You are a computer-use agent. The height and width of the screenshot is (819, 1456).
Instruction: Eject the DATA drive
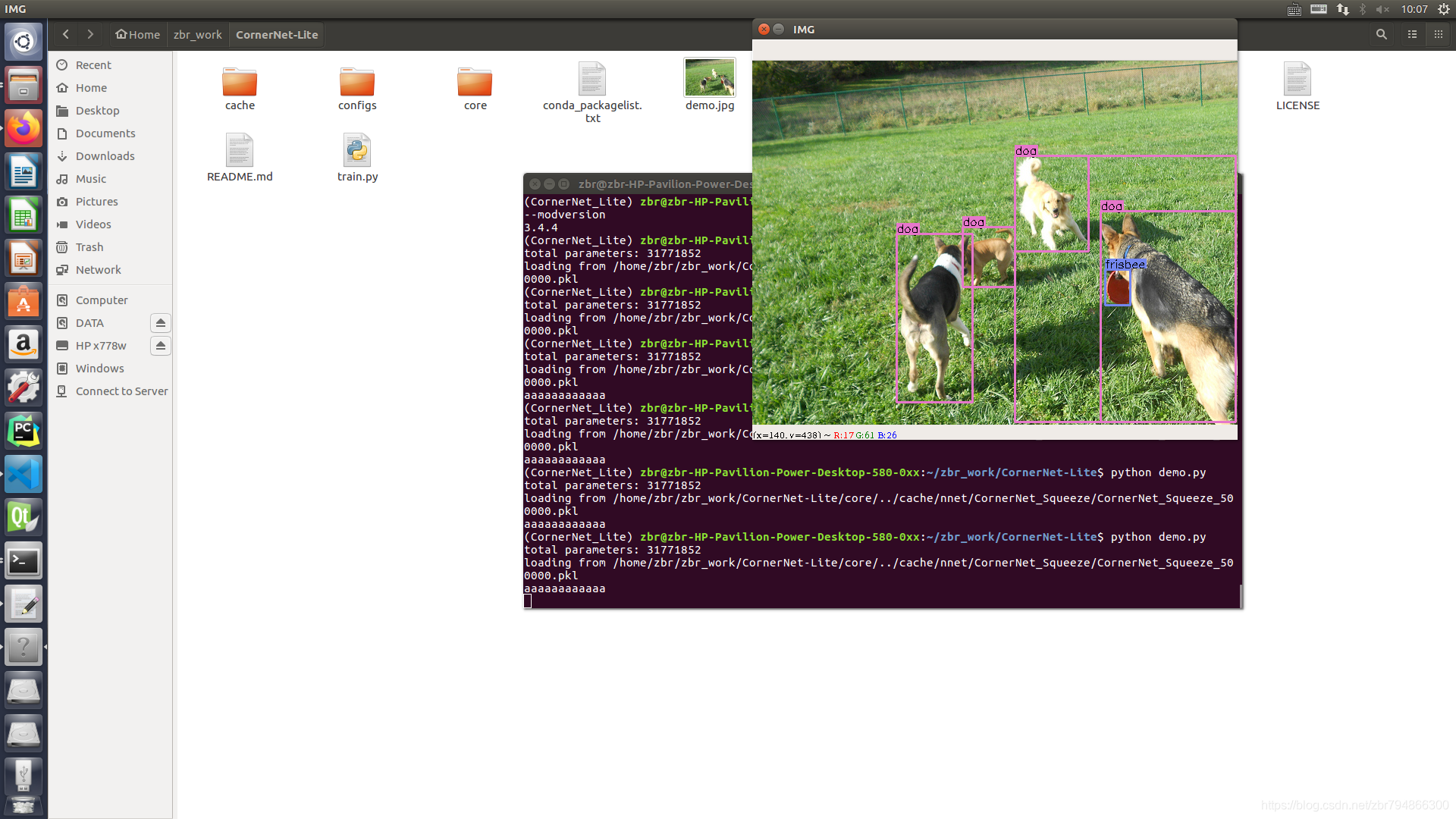[160, 322]
